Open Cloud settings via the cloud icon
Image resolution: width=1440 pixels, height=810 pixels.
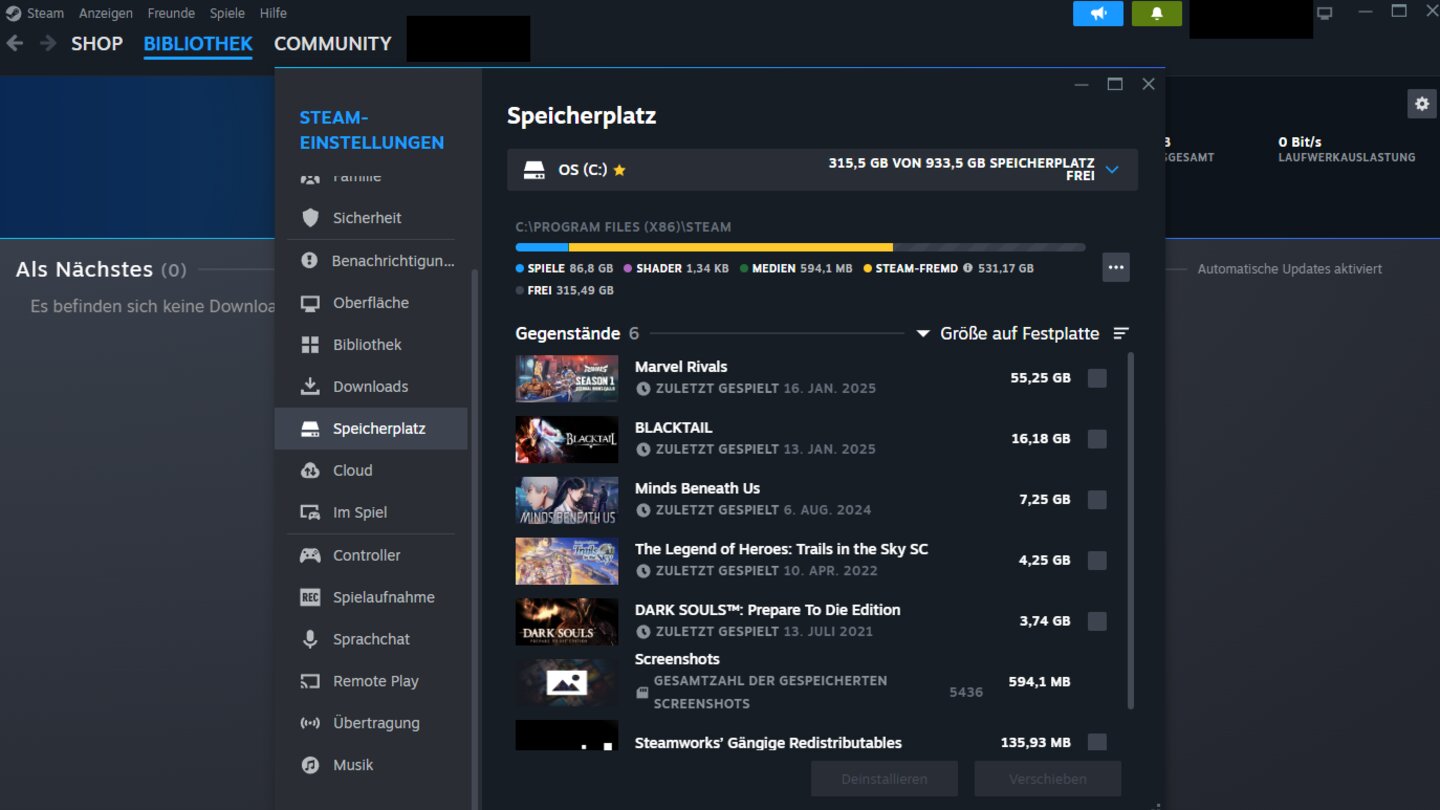(x=310, y=470)
